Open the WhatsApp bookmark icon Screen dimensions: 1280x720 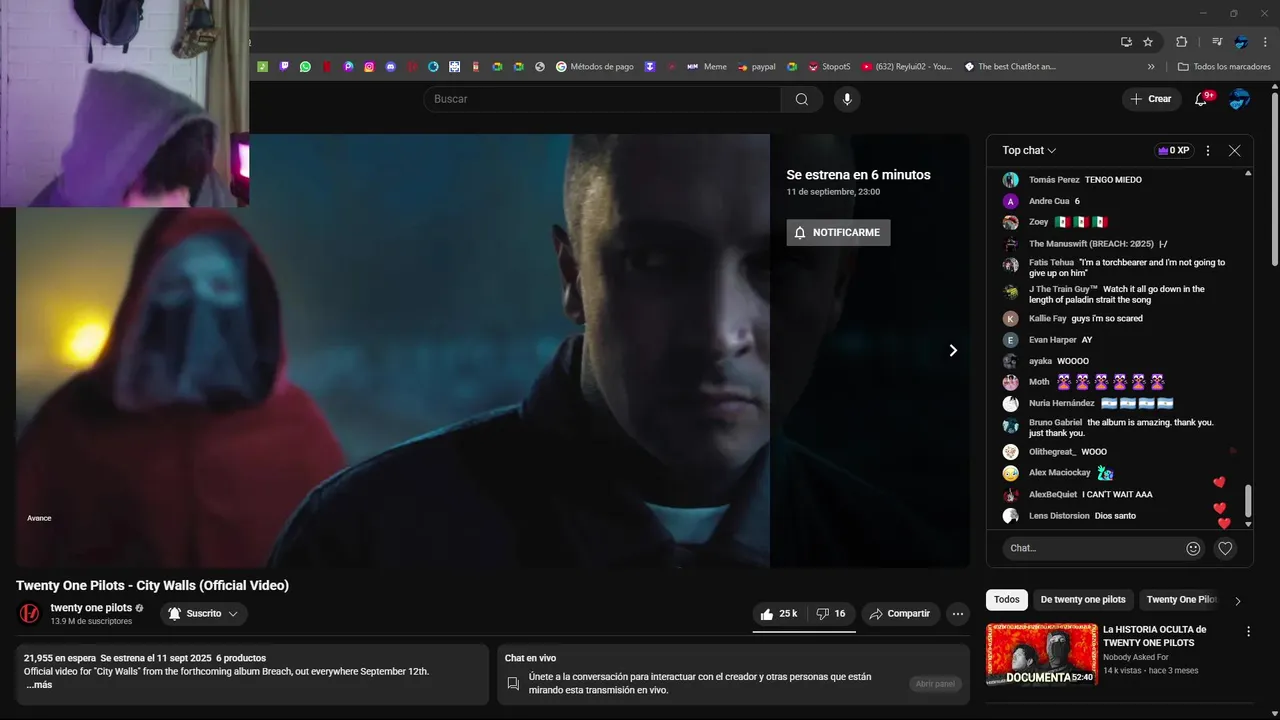click(305, 67)
